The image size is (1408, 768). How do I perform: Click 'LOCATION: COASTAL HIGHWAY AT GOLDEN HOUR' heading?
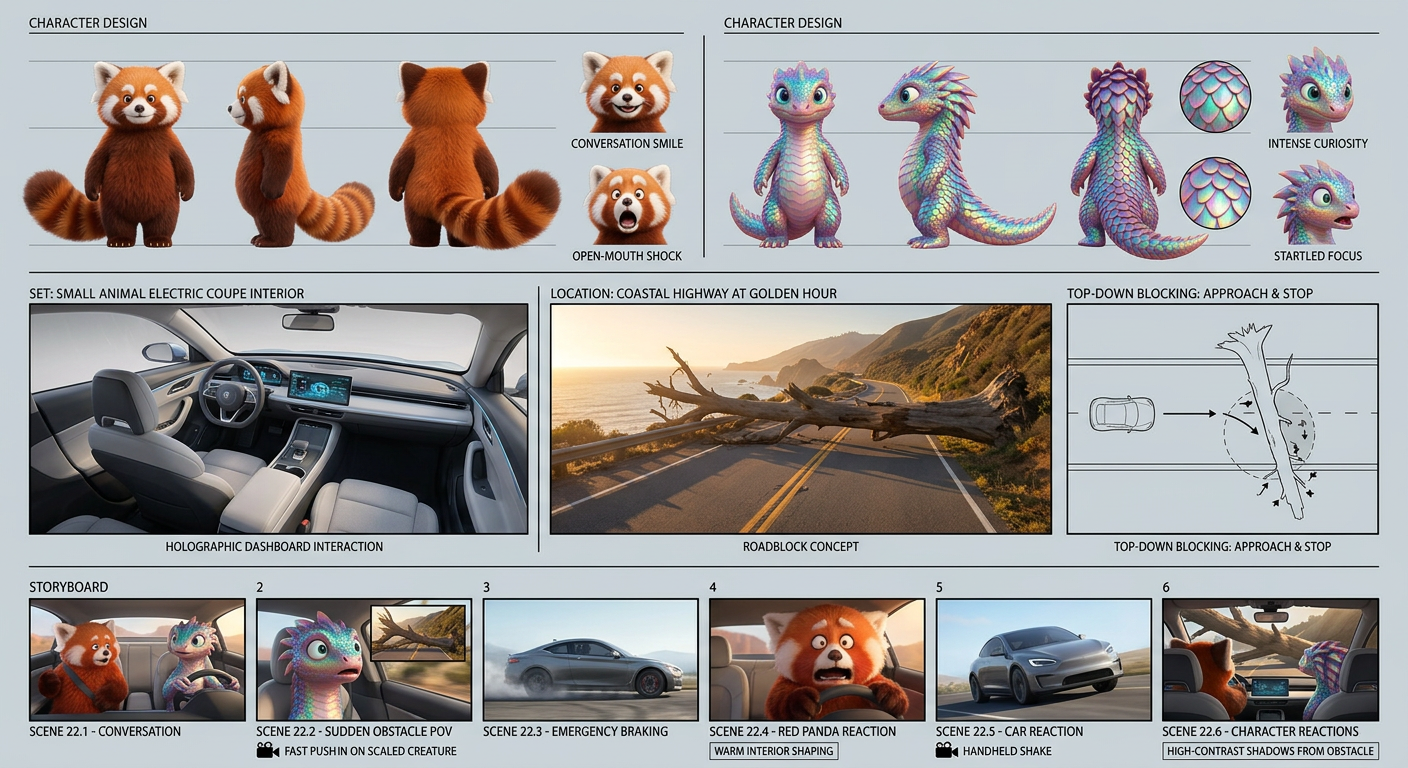click(694, 294)
